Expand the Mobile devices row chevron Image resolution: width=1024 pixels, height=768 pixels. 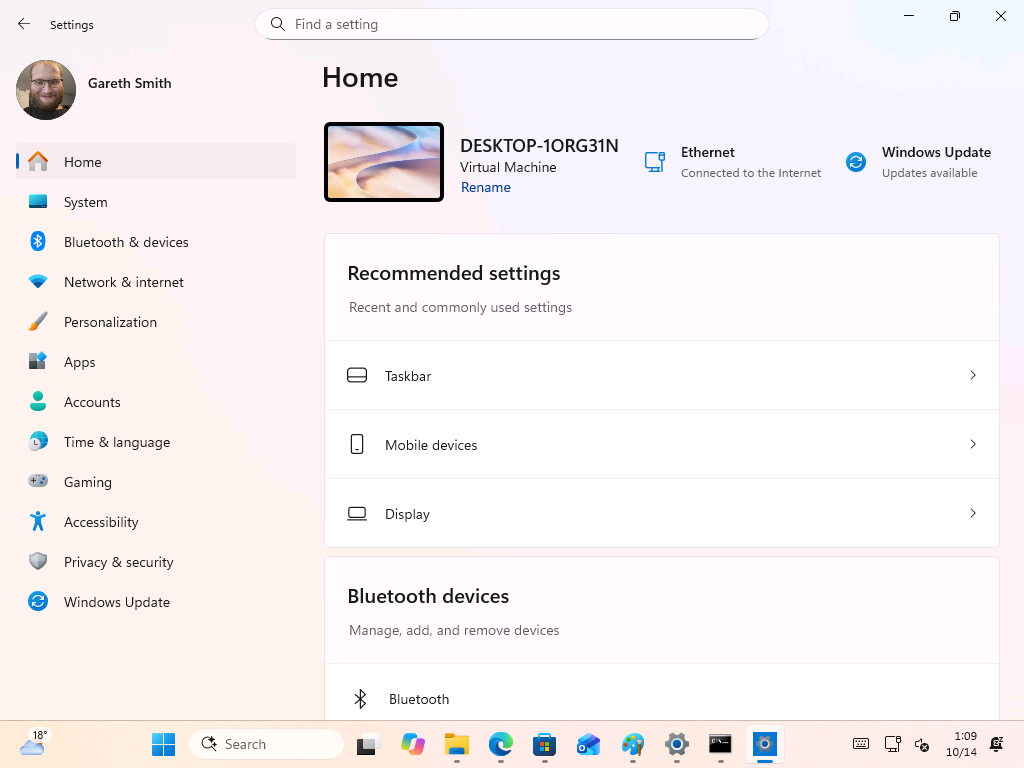(x=973, y=444)
